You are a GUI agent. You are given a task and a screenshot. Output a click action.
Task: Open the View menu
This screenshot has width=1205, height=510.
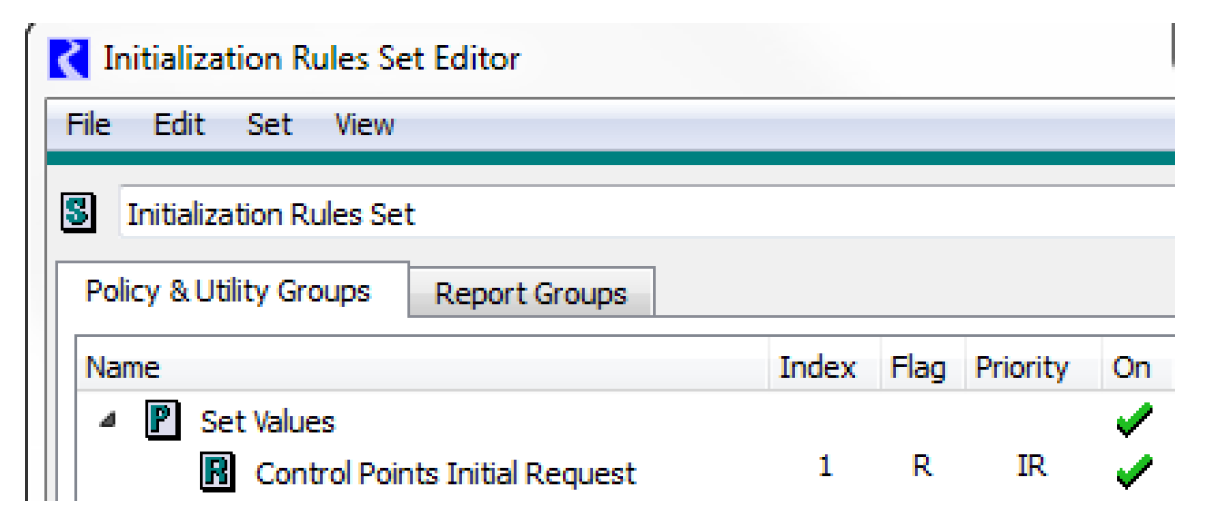click(364, 125)
